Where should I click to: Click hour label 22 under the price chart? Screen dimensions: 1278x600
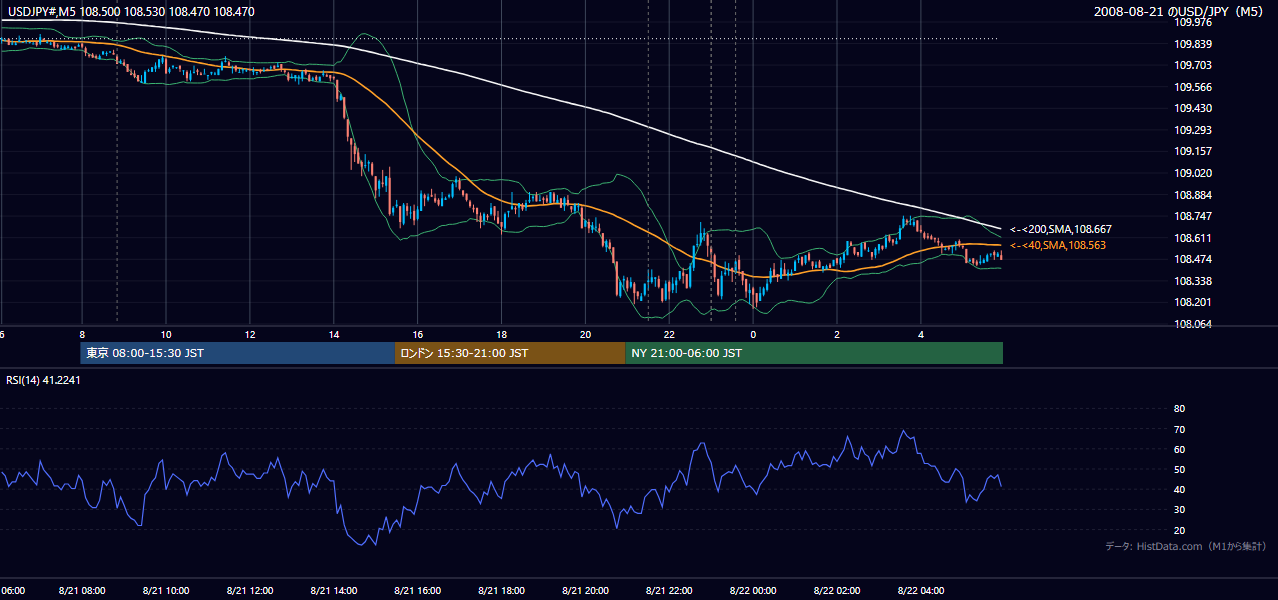tap(670, 334)
